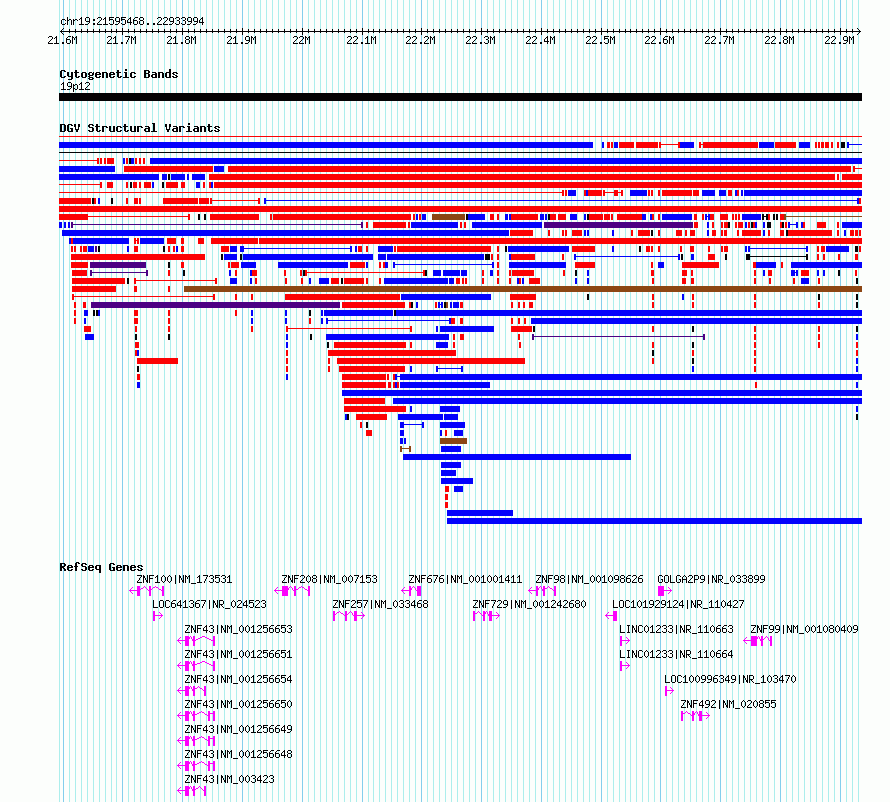Open the DGV Structural Variants track title
Viewport: 890px width, 802px height.
[140, 128]
